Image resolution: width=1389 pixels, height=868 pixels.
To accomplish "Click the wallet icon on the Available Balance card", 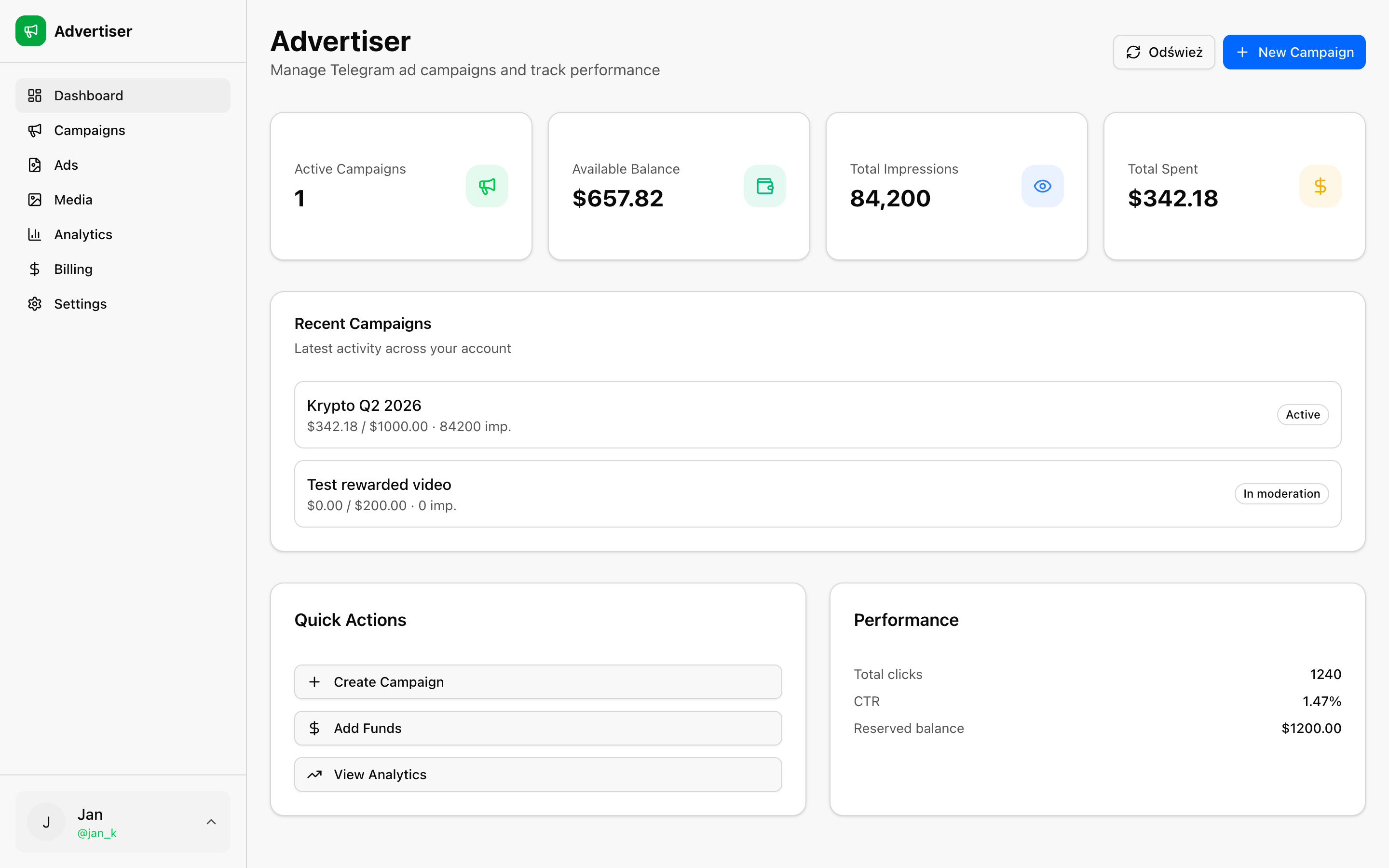I will click(764, 186).
